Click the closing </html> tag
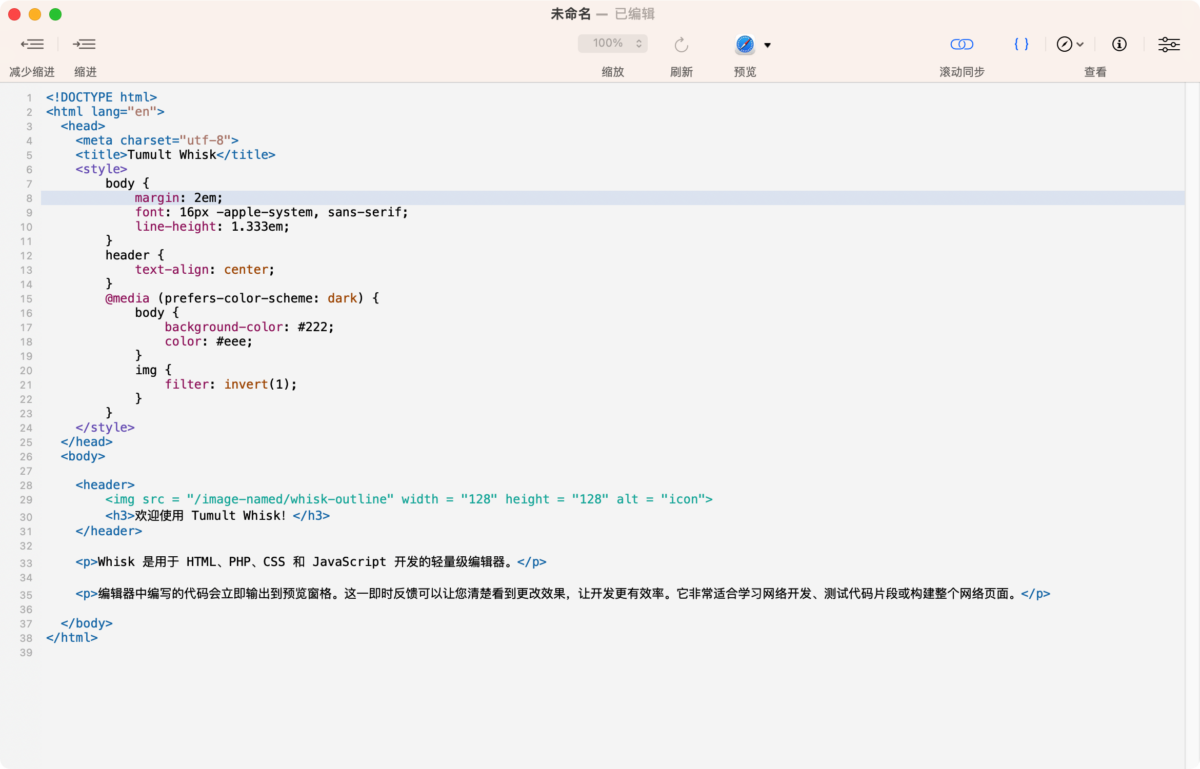Screen dimensions: 1200x769 coord(71,637)
